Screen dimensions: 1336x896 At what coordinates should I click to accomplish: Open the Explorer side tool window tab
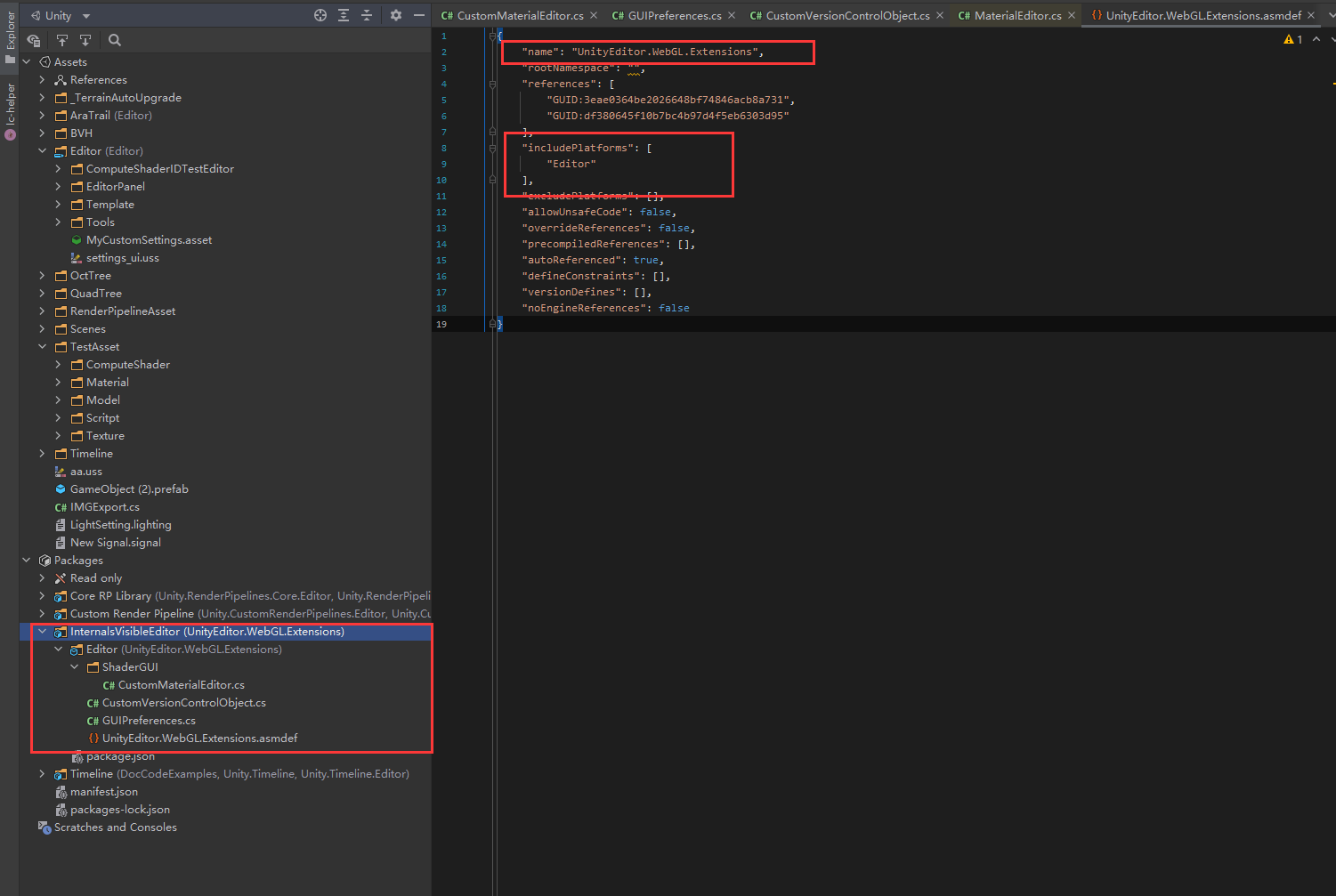(x=10, y=36)
